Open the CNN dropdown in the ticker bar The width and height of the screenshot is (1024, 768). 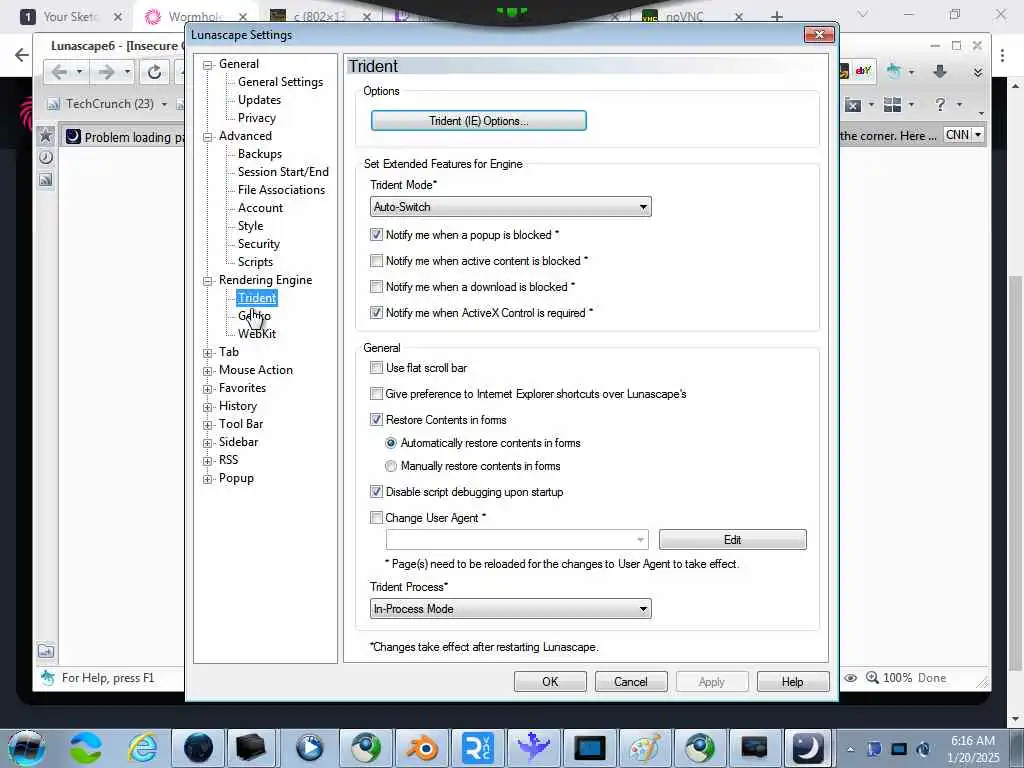978,135
